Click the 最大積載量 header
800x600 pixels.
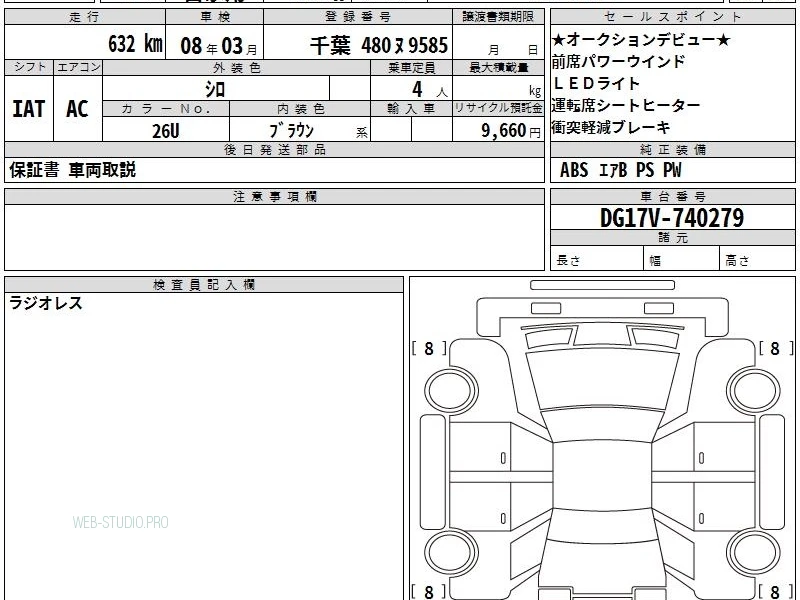point(498,67)
